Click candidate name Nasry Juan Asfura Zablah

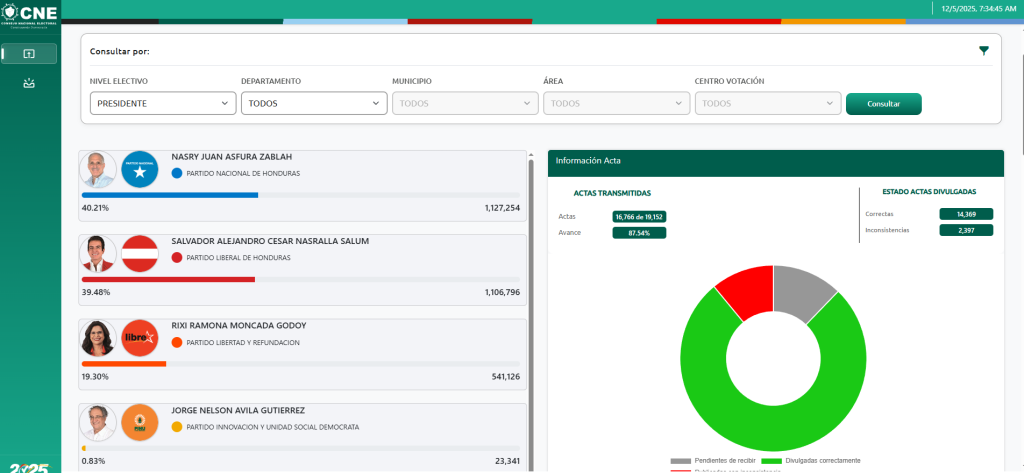click(232, 157)
